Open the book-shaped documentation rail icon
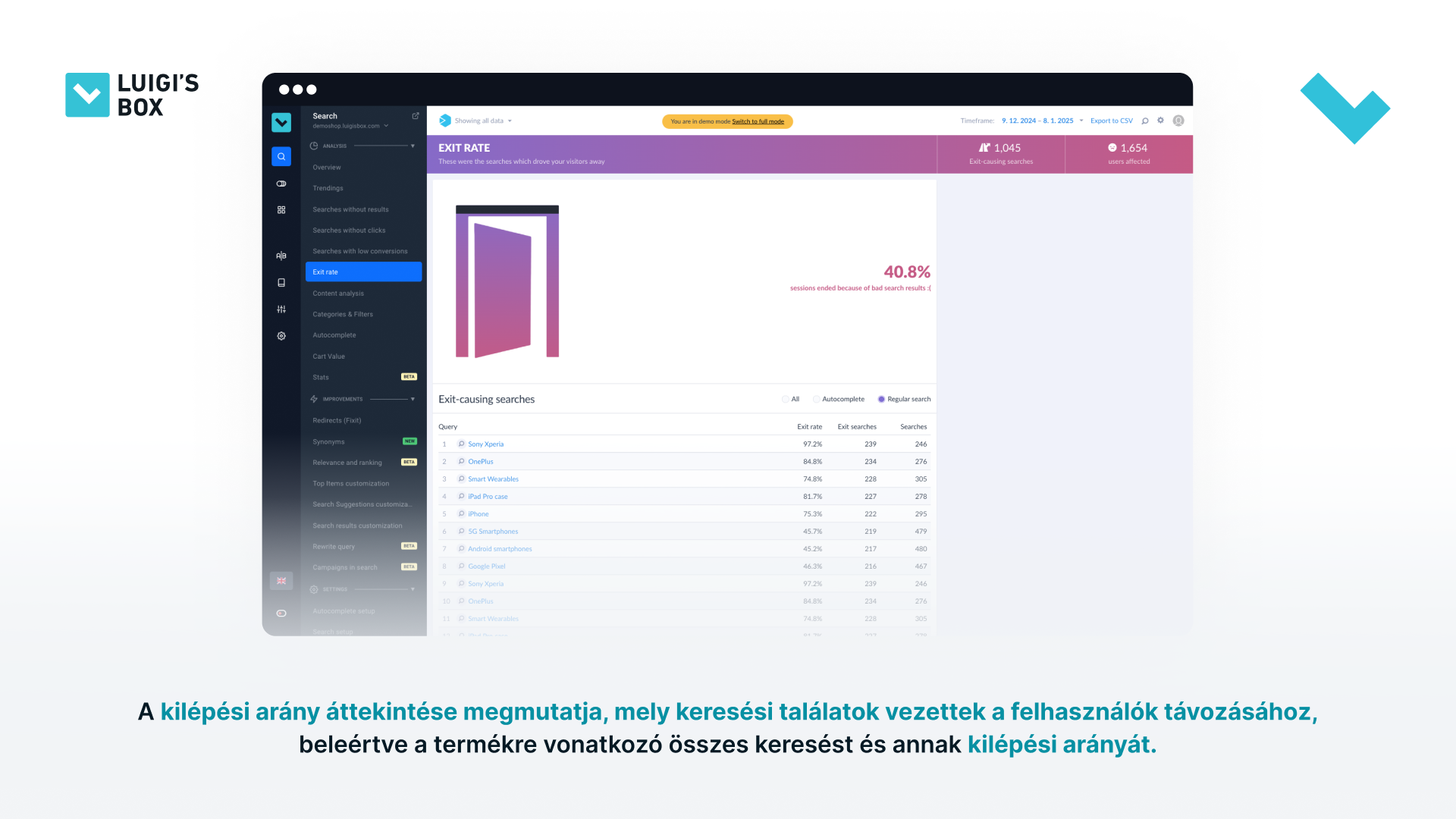 pos(281,282)
